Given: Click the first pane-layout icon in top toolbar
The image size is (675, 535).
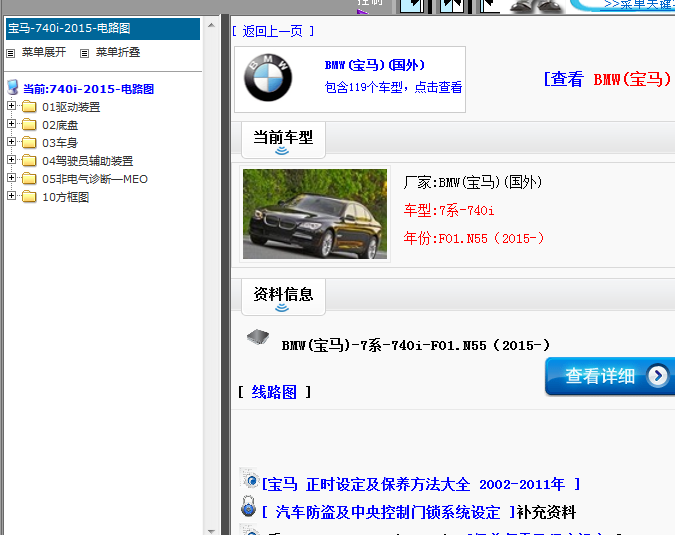Looking at the screenshot, I should click(412, 6).
